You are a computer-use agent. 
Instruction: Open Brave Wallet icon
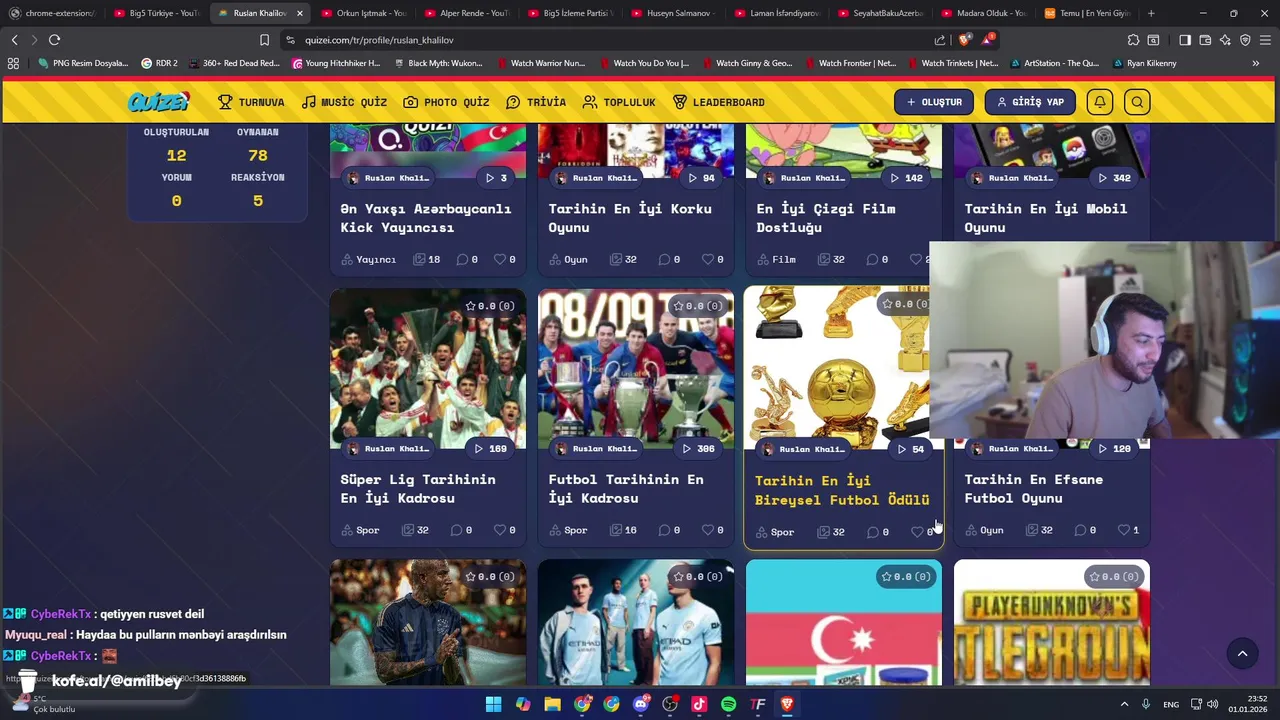[x=1205, y=40]
